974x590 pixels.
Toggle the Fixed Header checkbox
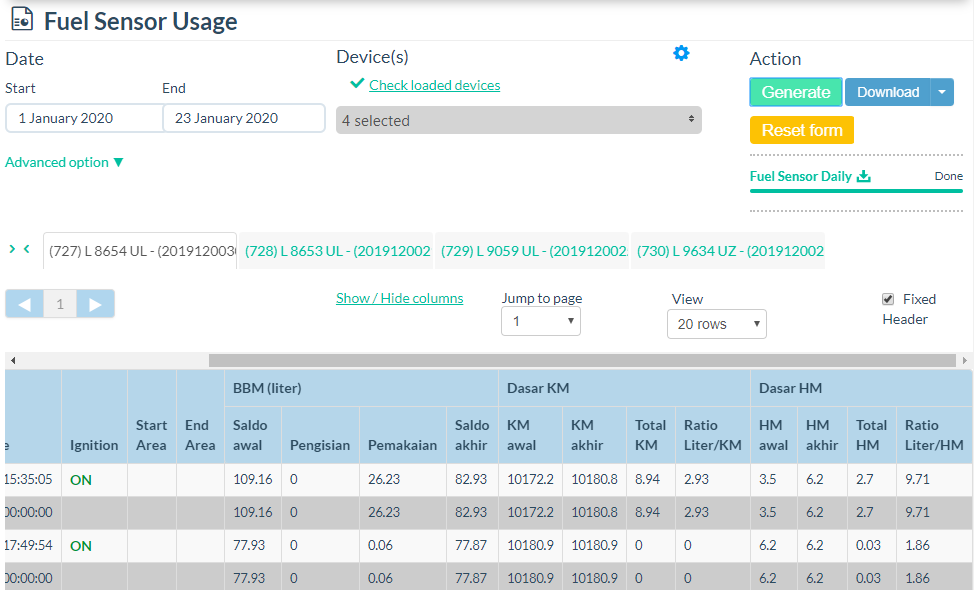point(888,299)
